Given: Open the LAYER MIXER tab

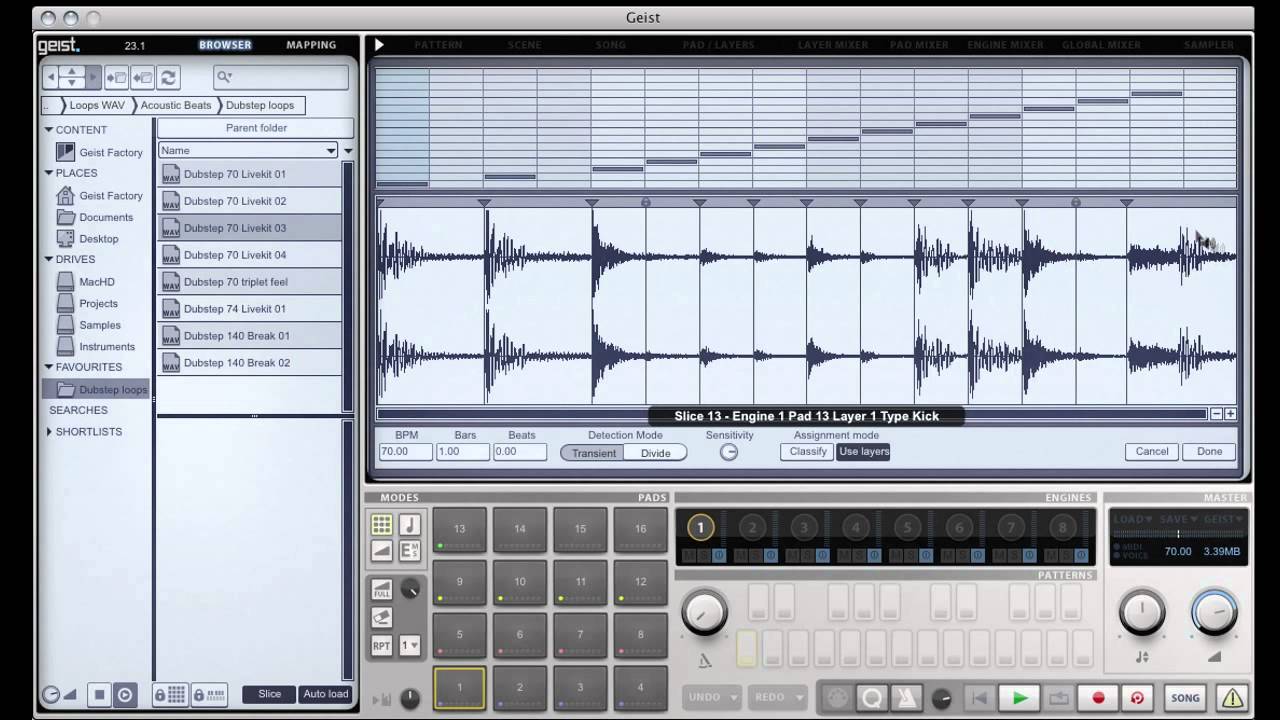Looking at the screenshot, I should click(833, 45).
